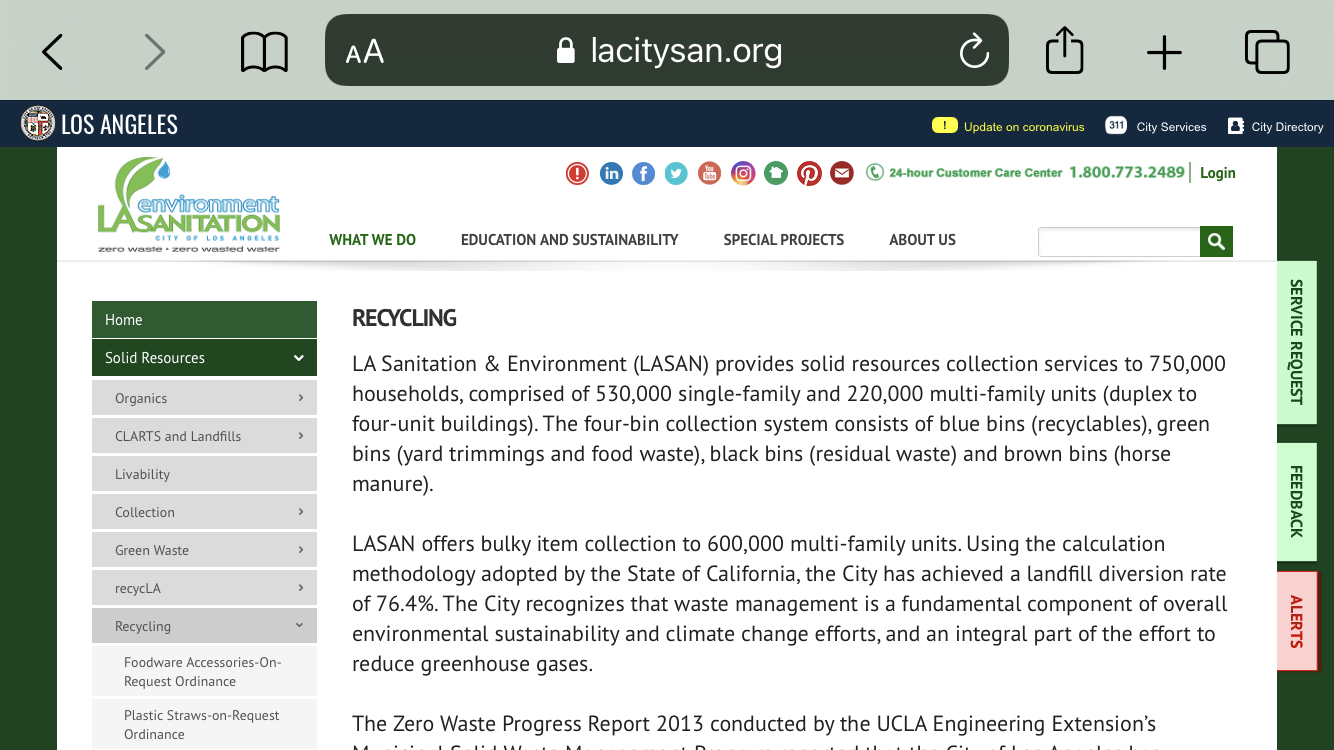Screen dimensions: 1334x750
Task: Open the FEEDBACK side tab
Action: click(1296, 502)
